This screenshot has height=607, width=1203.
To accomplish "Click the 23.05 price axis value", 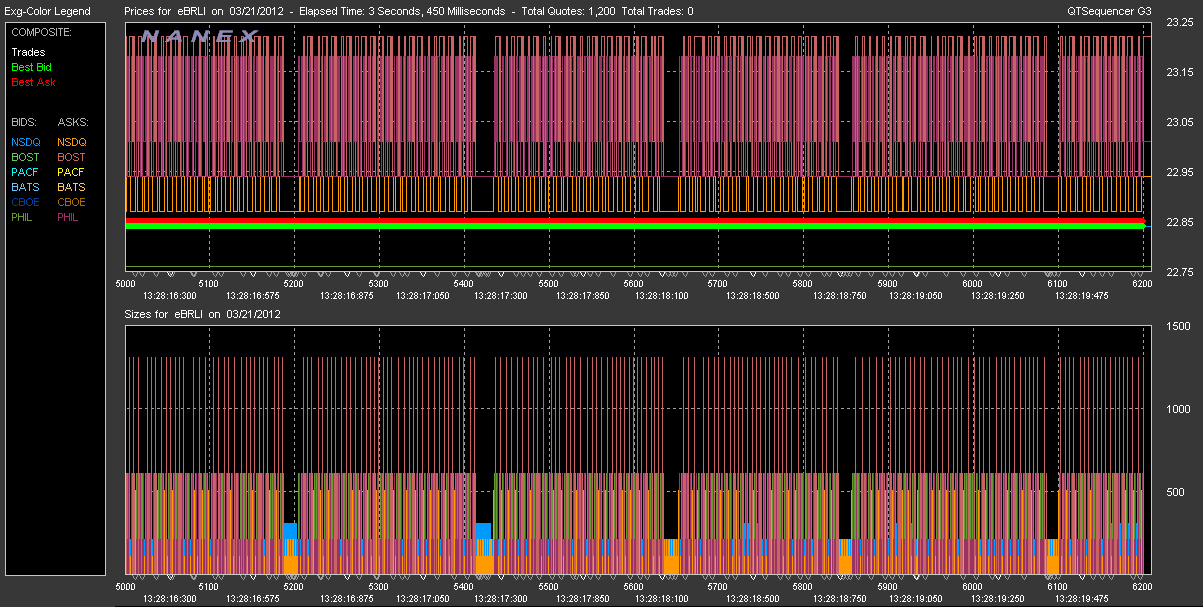I will tap(1180, 122).
